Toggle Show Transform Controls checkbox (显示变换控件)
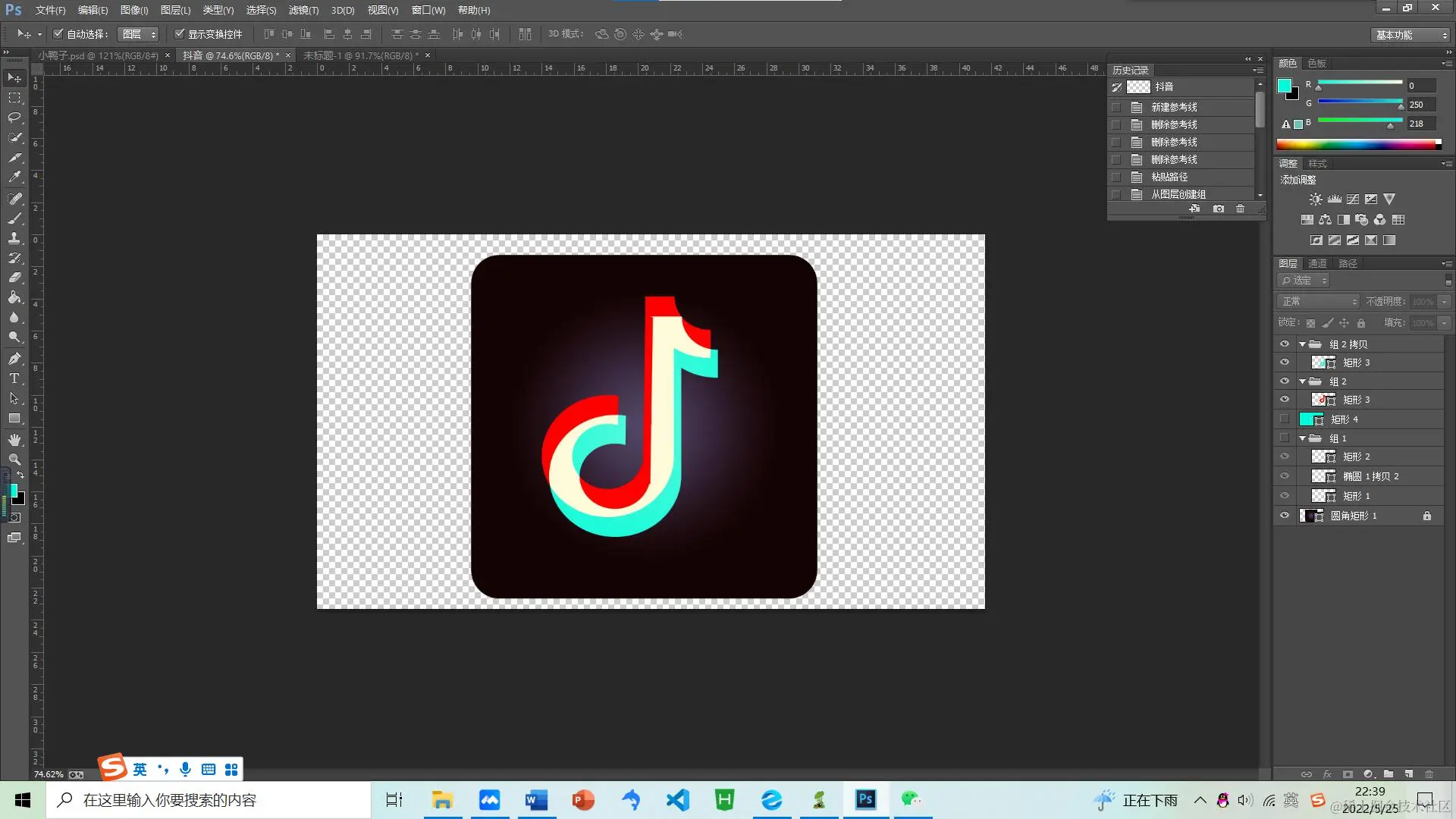Screen dimensions: 1456x819 180,34
